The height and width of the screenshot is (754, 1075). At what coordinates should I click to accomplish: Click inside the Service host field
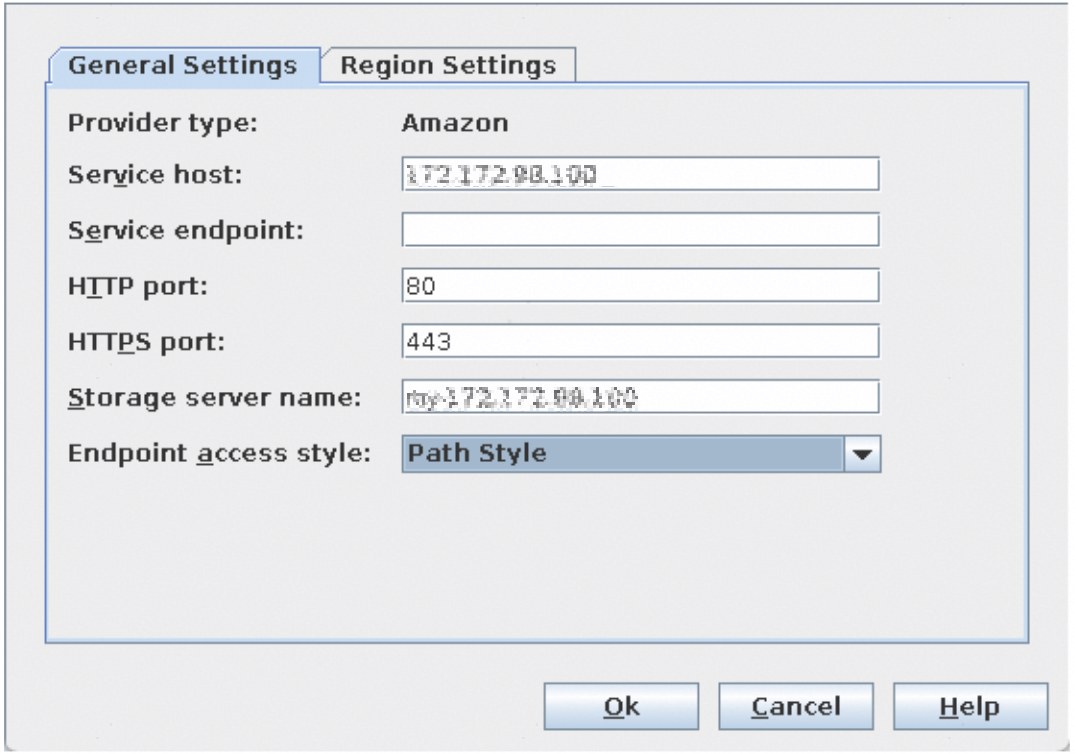point(640,174)
